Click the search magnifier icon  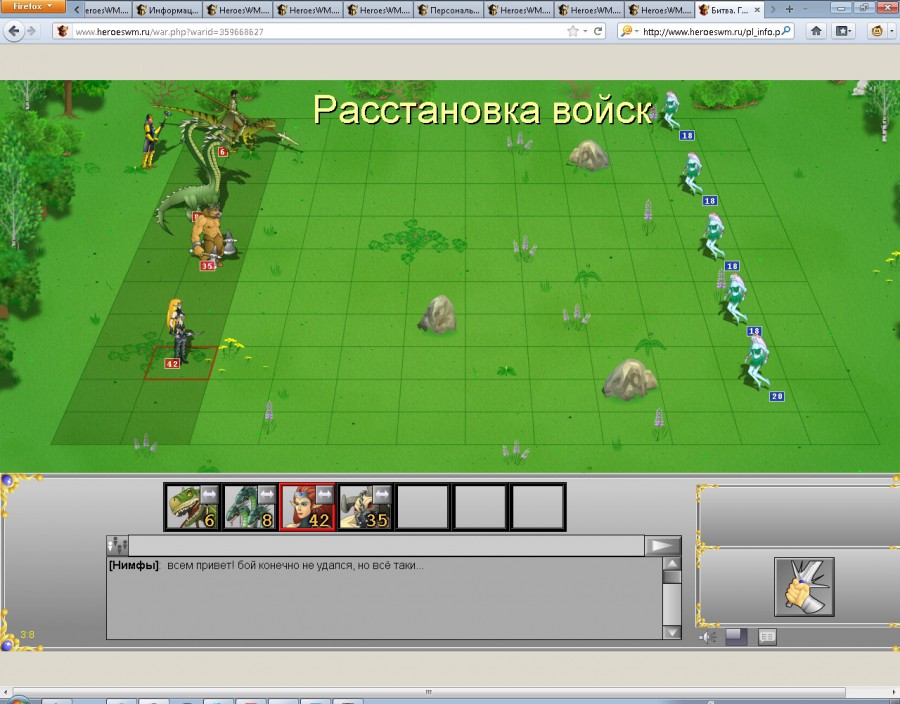(786, 31)
